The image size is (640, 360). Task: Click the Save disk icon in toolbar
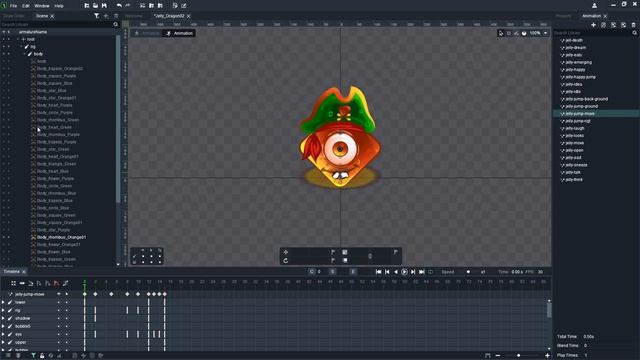(x=104, y=6)
